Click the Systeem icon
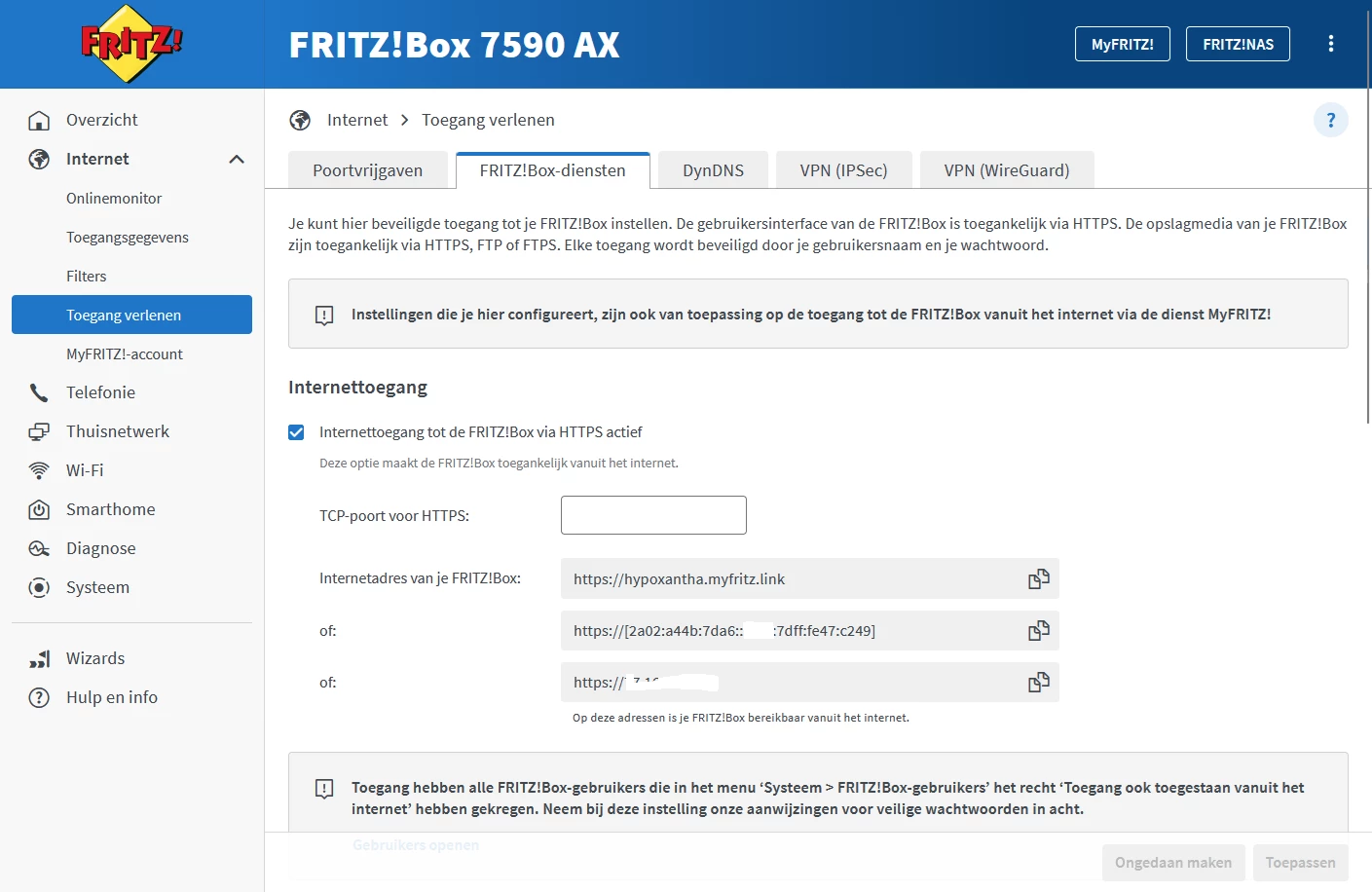1372x892 pixels. click(x=39, y=587)
